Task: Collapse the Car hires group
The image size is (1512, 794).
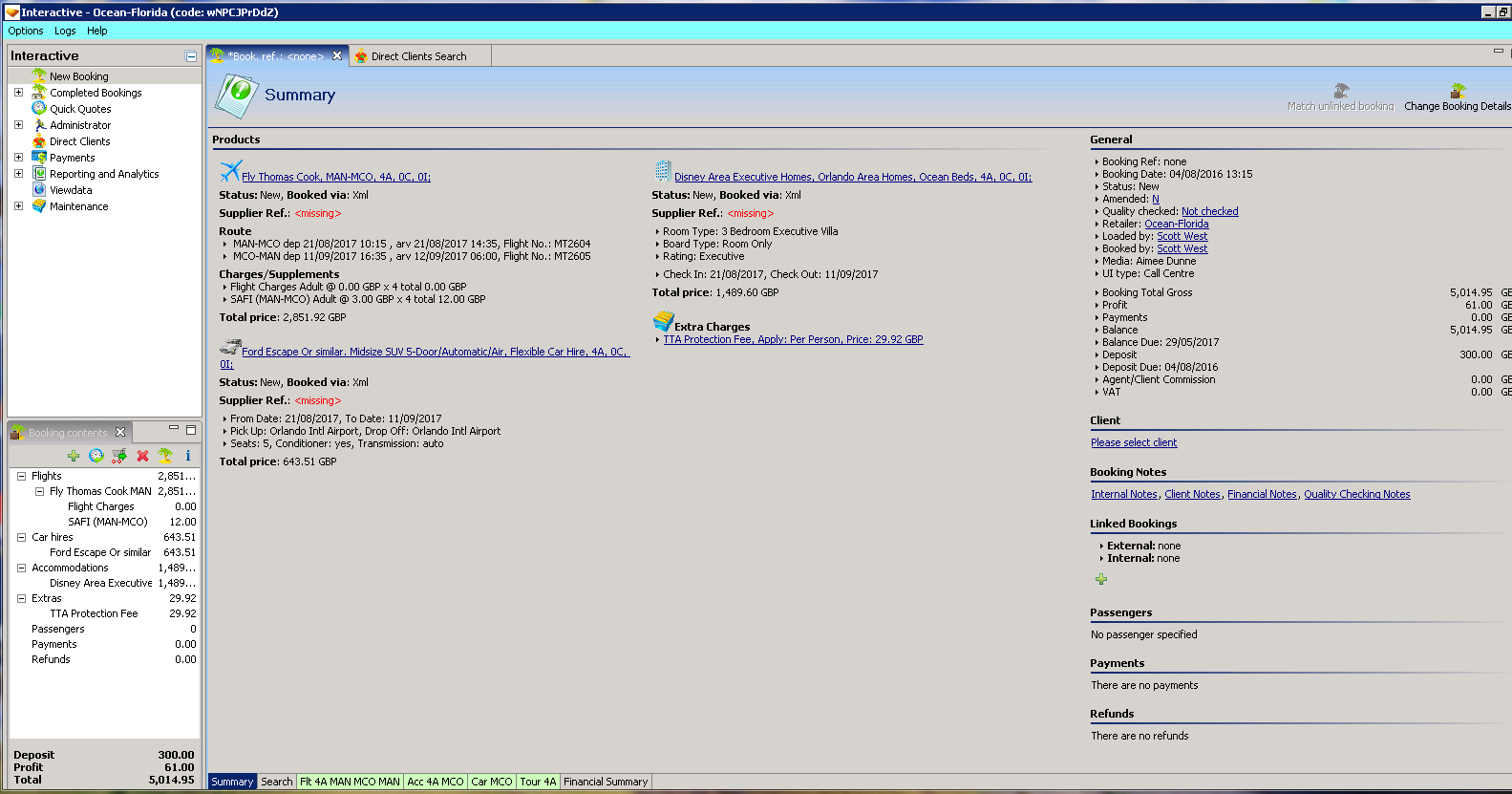Action: 21,537
